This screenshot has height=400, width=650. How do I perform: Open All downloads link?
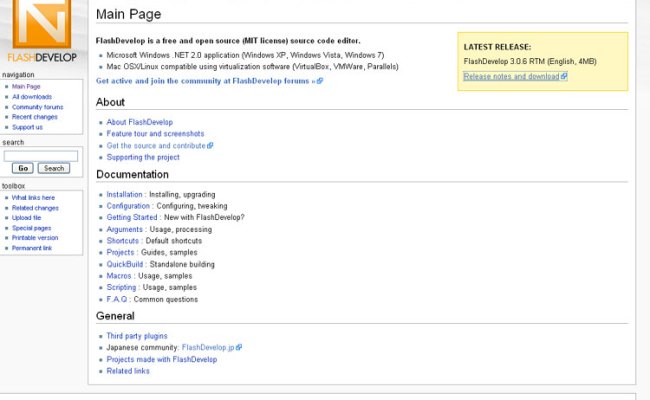pos(32,97)
